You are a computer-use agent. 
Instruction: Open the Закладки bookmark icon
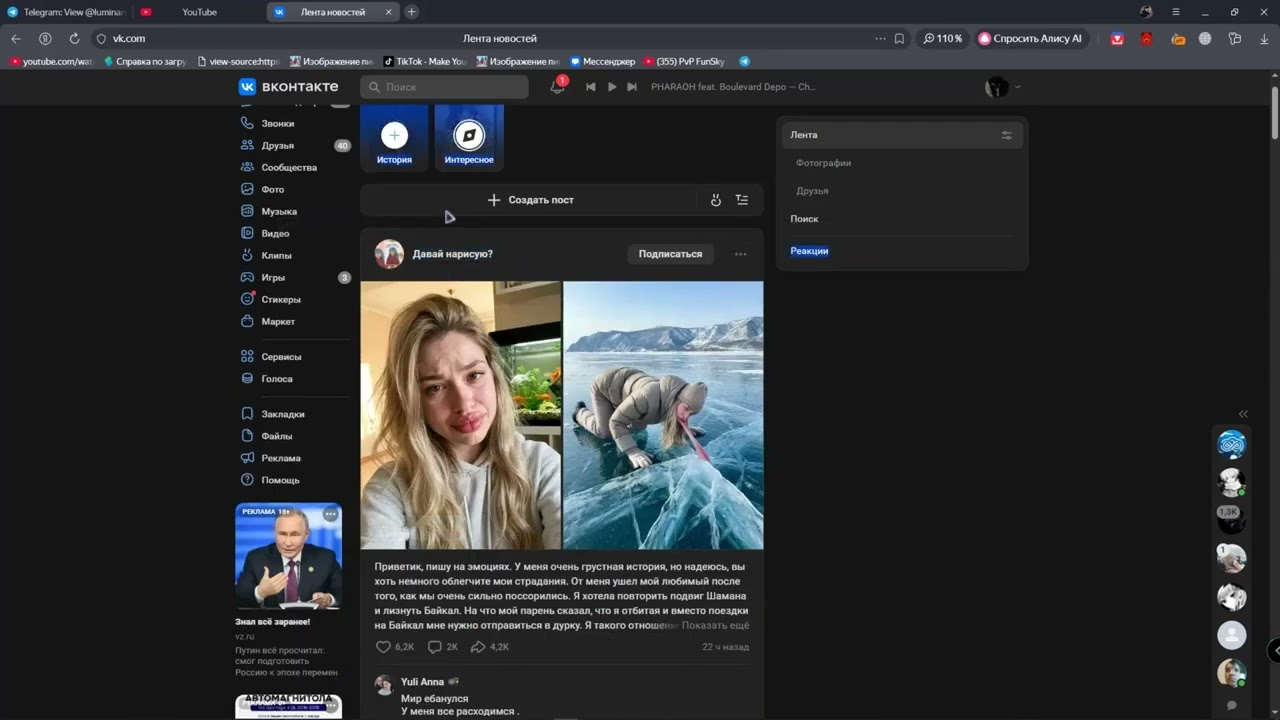247,413
